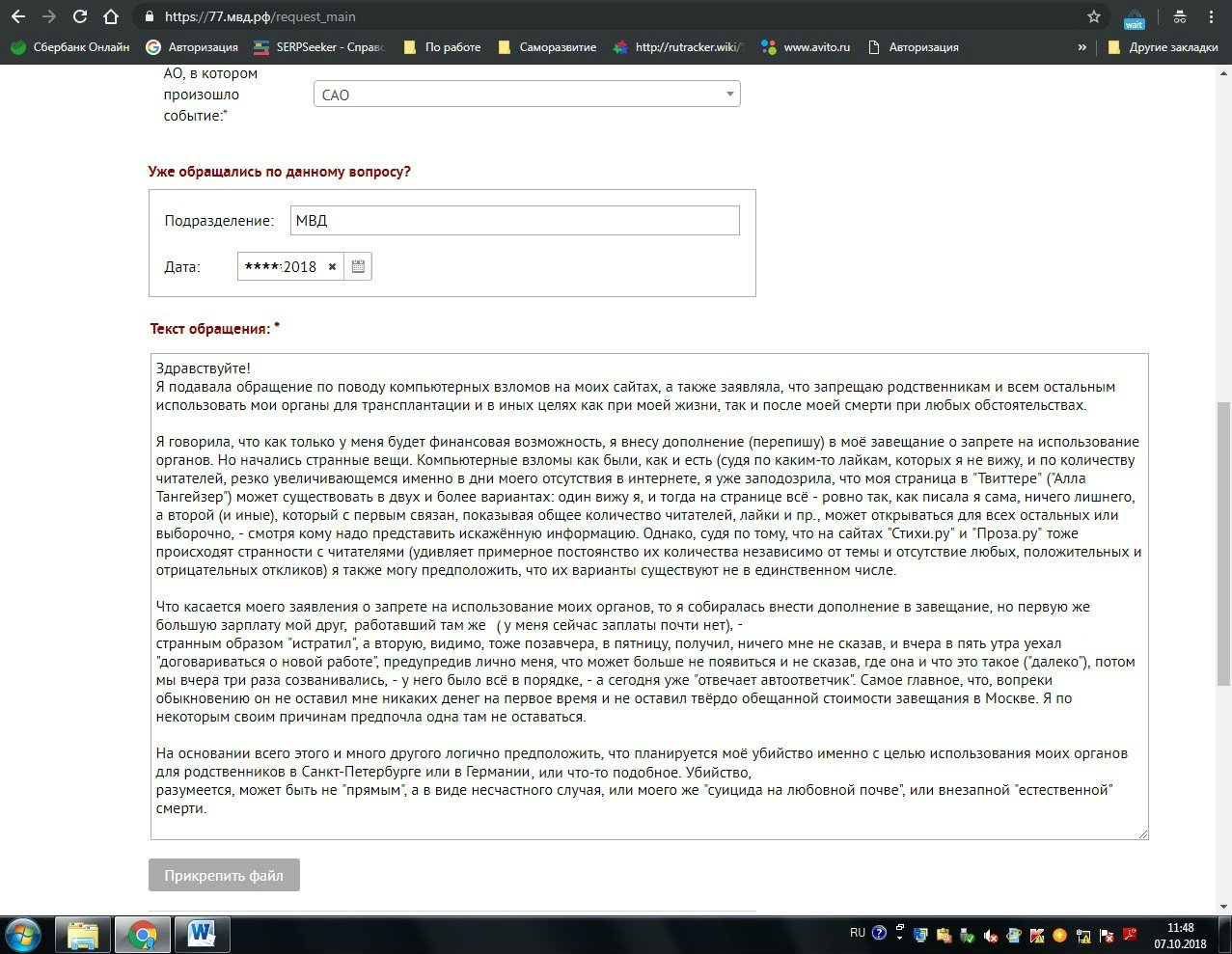Open the Сбербанк Онлайн bookmark
This screenshot has height=954, width=1232.
69,46
